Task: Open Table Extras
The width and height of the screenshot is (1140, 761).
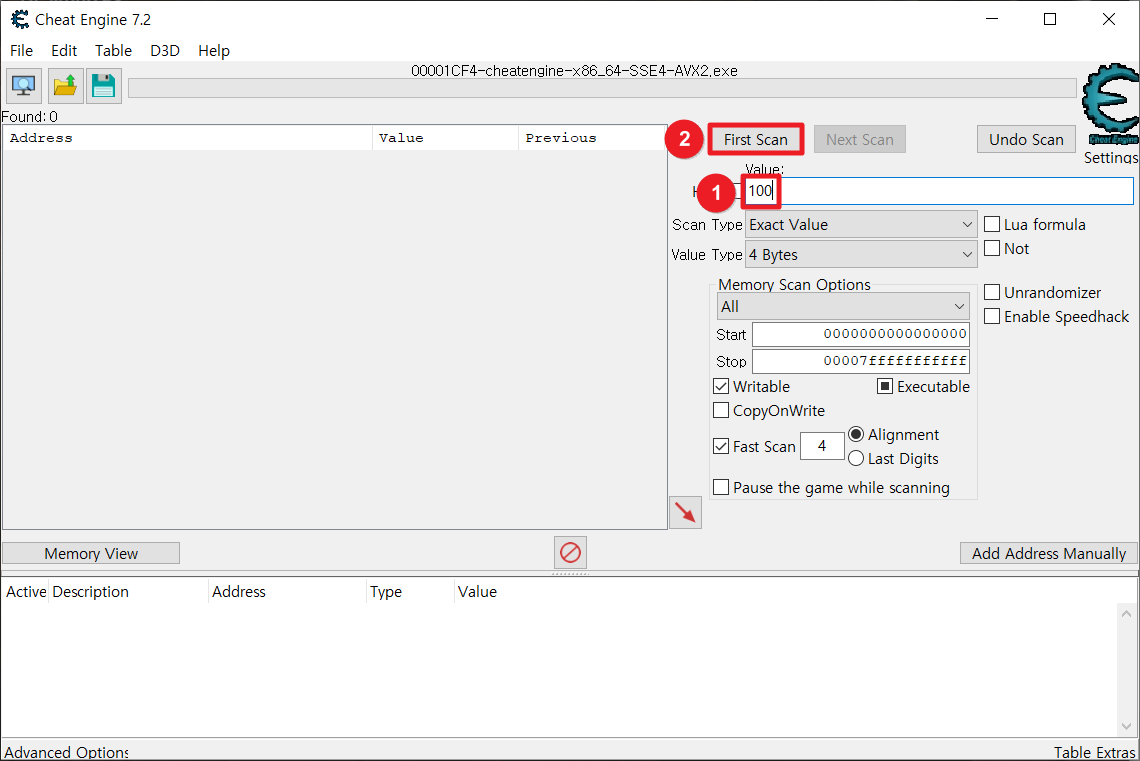Action: pos(1094,752)
